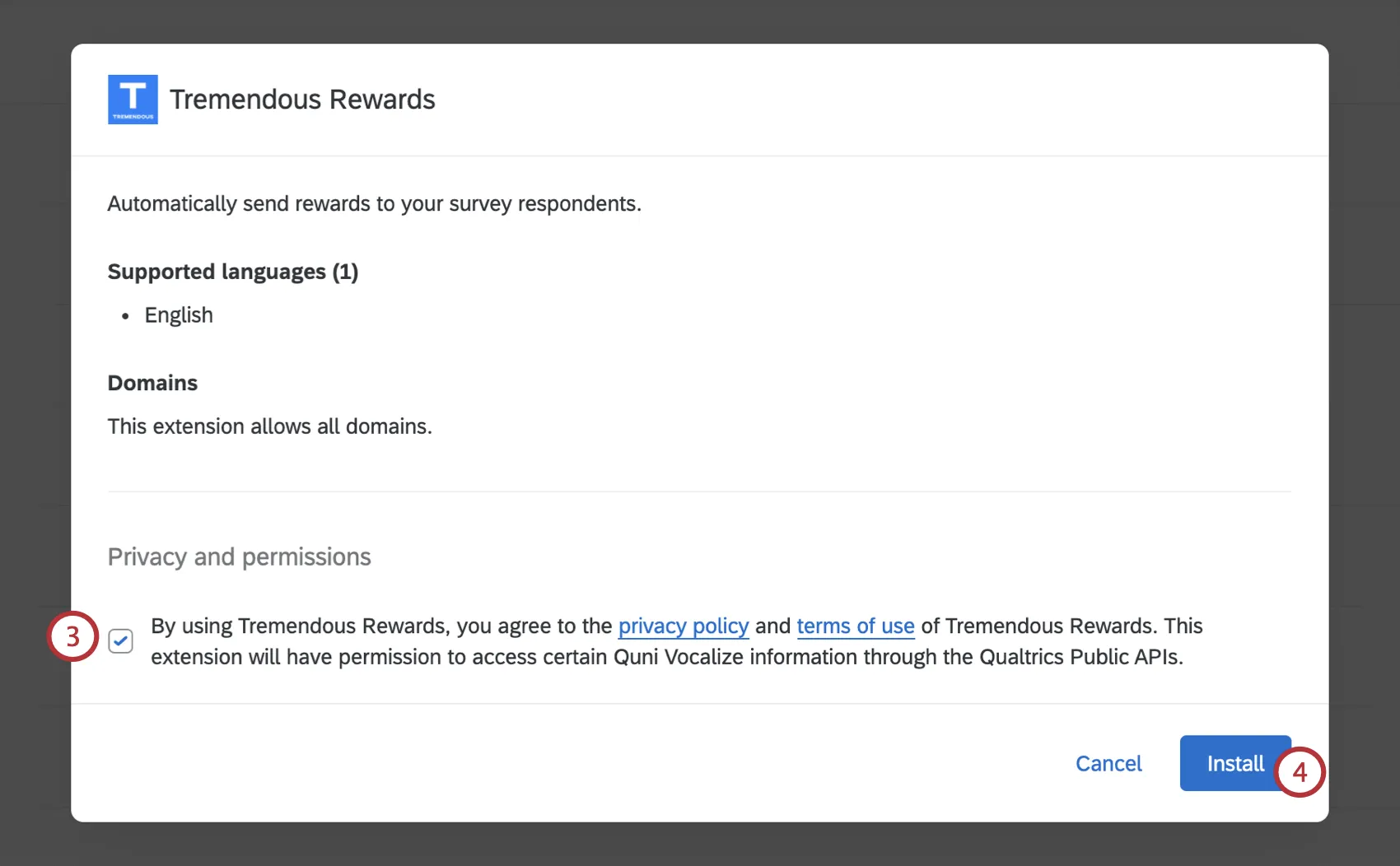Select the Supported languages (1) heading

click(233, 272)
